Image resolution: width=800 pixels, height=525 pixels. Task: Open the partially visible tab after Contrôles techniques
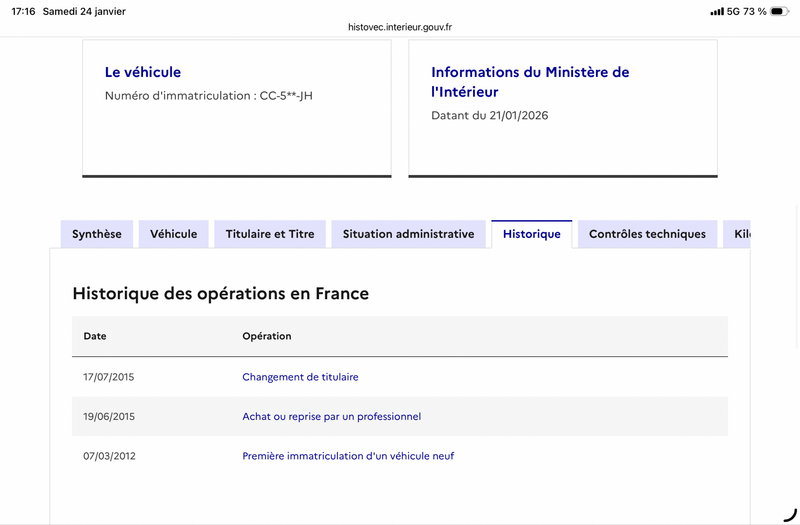(x=739, y=234)
